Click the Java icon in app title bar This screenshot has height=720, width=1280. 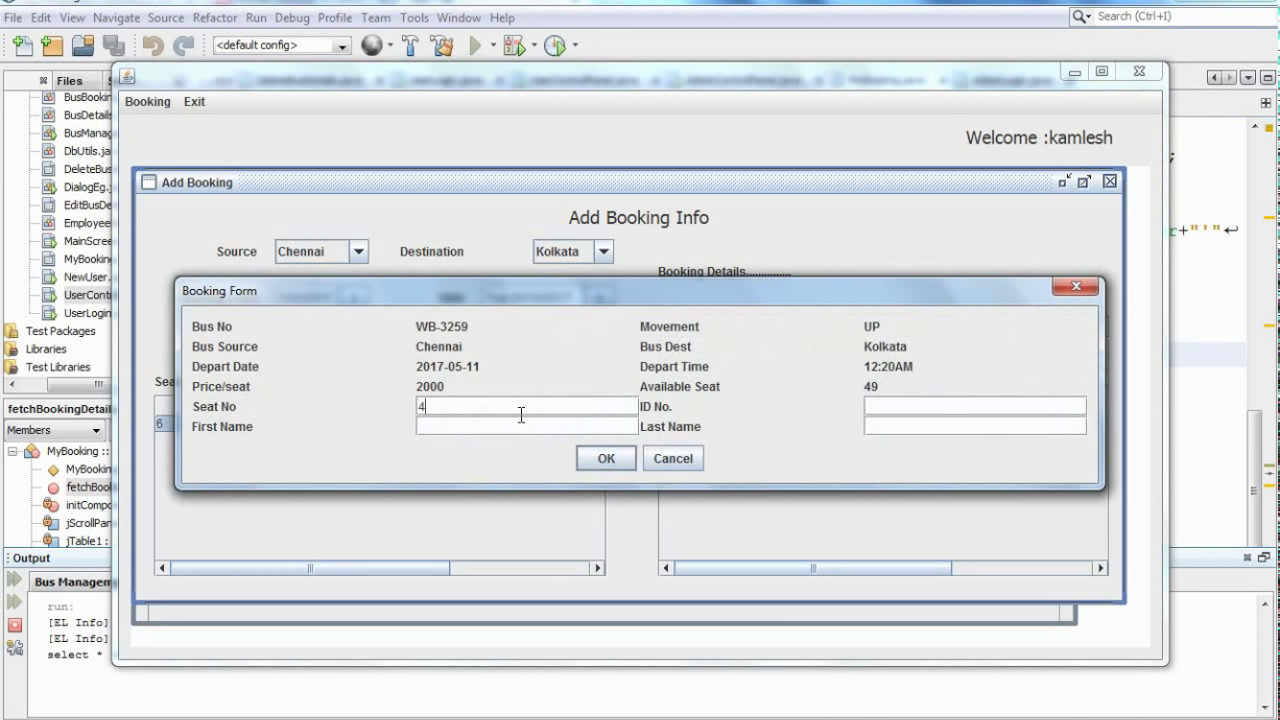click(128, 75)
